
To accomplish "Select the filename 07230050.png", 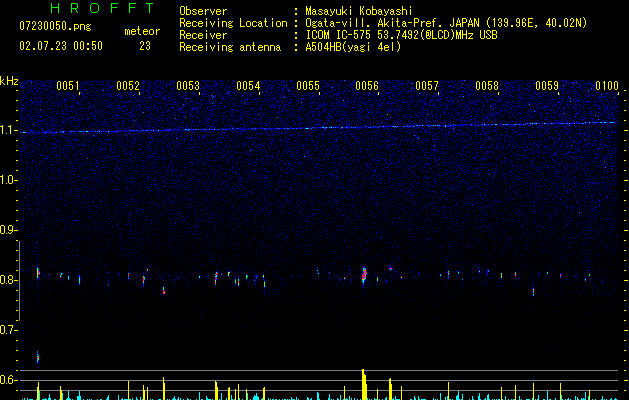I will 55,26.
